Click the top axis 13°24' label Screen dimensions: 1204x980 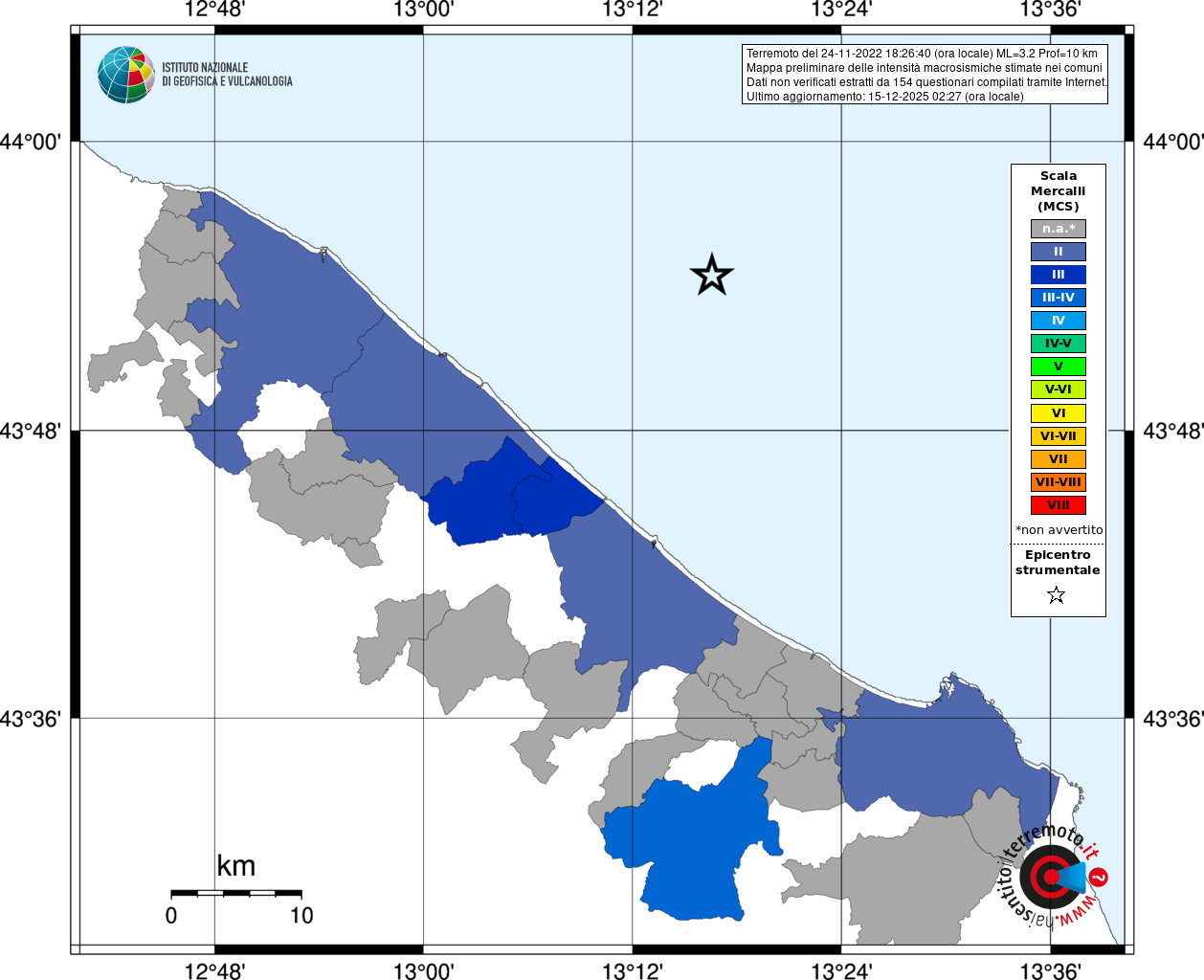pos(841,10)
